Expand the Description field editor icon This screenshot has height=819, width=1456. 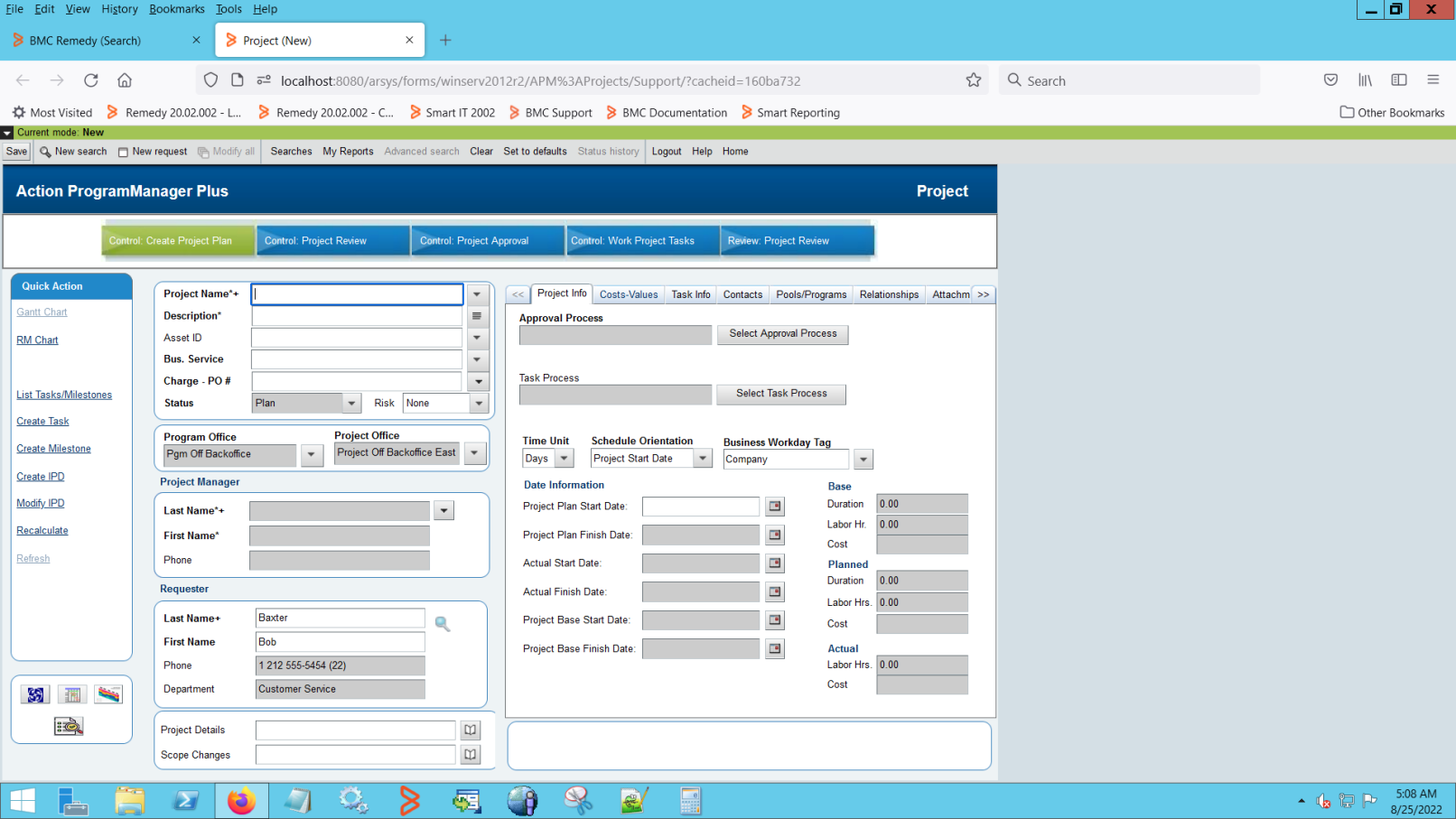pos(477,316)
